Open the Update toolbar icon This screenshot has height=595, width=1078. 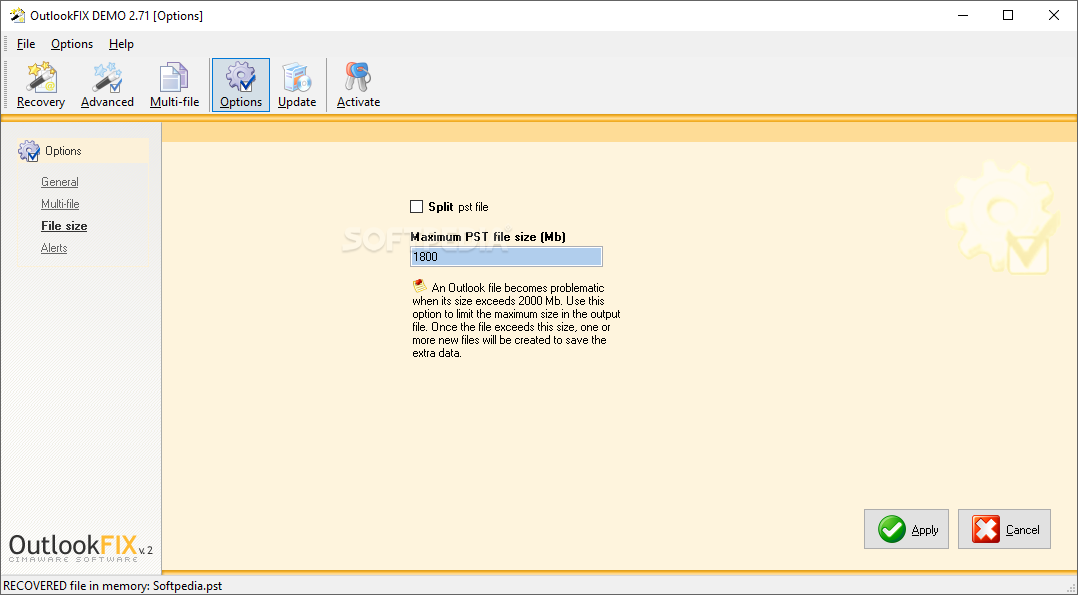[x=297, y=85]
